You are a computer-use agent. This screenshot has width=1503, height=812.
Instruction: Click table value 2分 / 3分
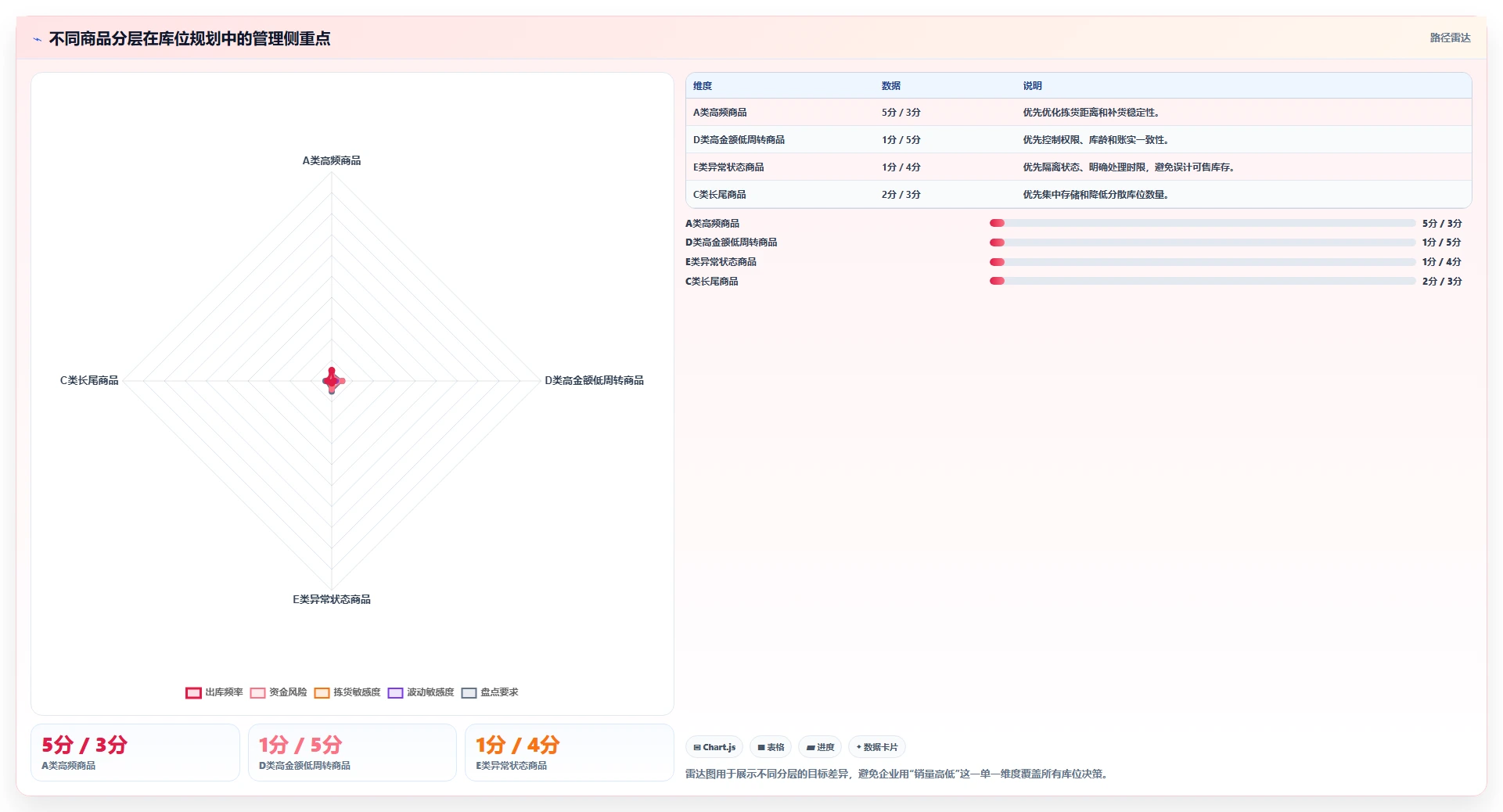pyautogui.click(x=901, y=195)
